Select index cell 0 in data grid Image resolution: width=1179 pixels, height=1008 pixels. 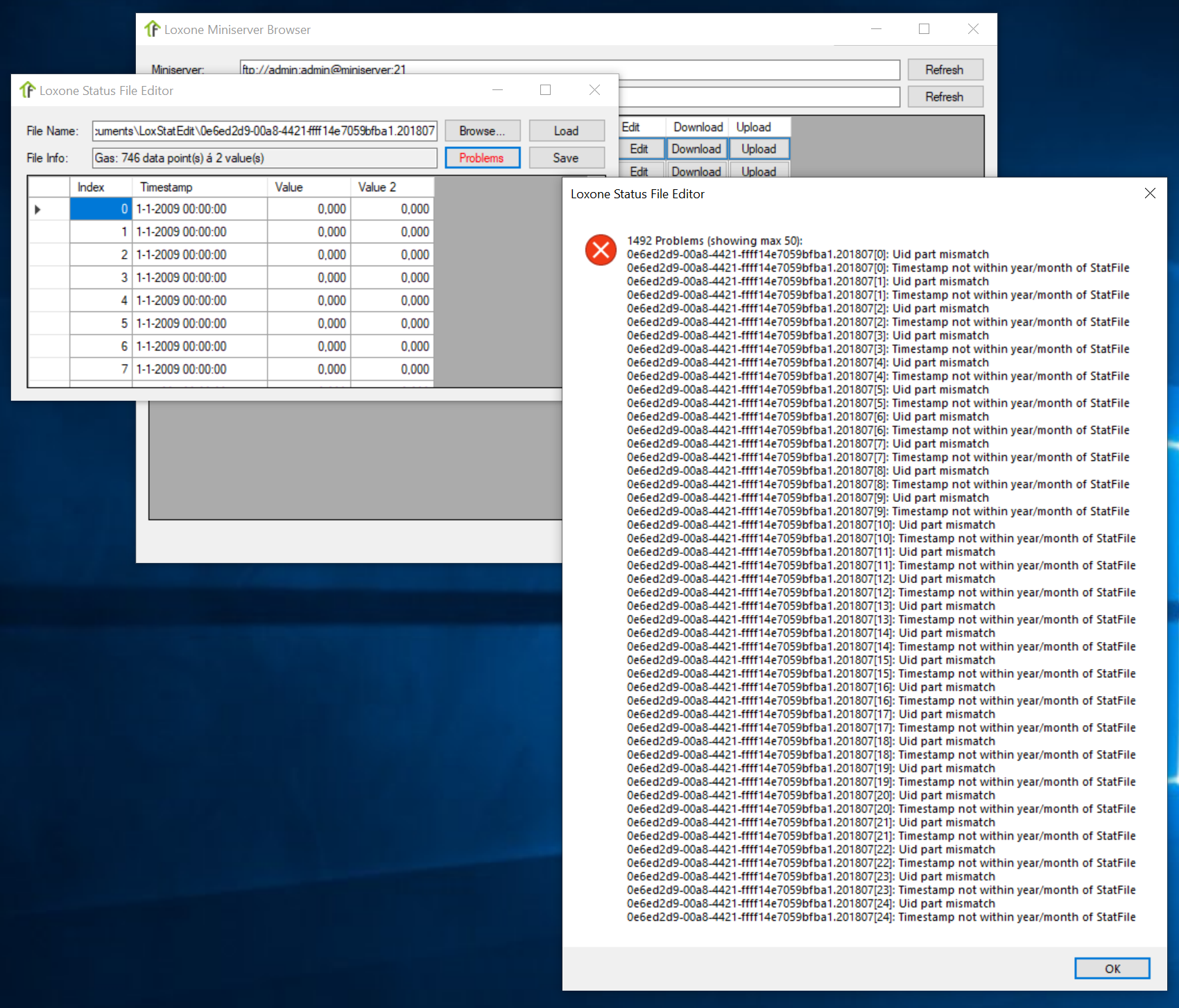pos(101,209)
